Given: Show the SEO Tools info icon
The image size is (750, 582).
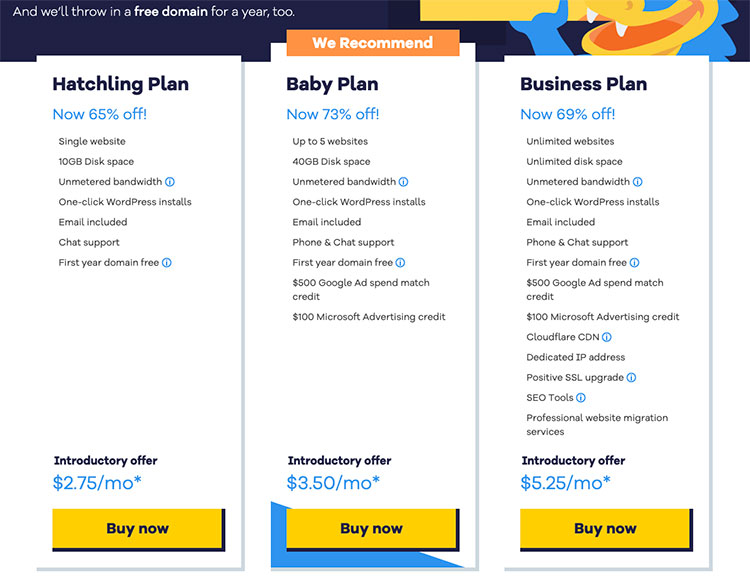Looking at the screenshot, I should tap(581, 398).
